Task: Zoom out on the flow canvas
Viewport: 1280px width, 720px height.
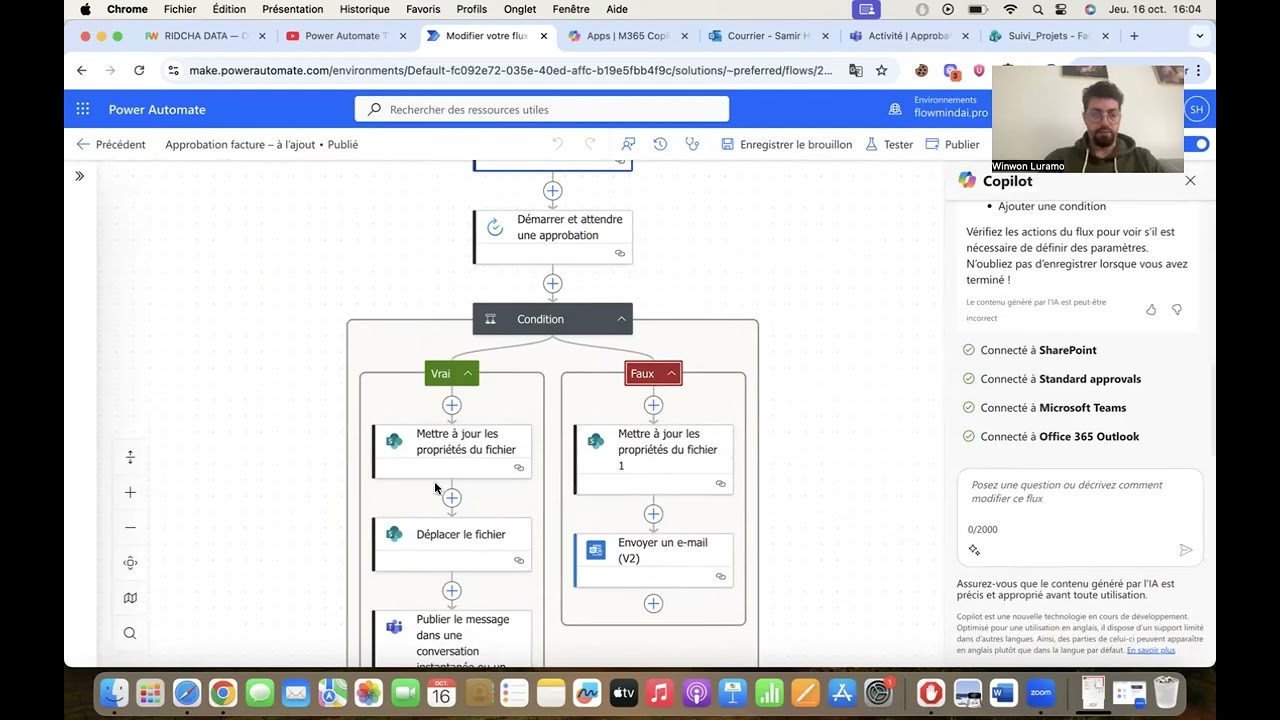Action: 130,527
